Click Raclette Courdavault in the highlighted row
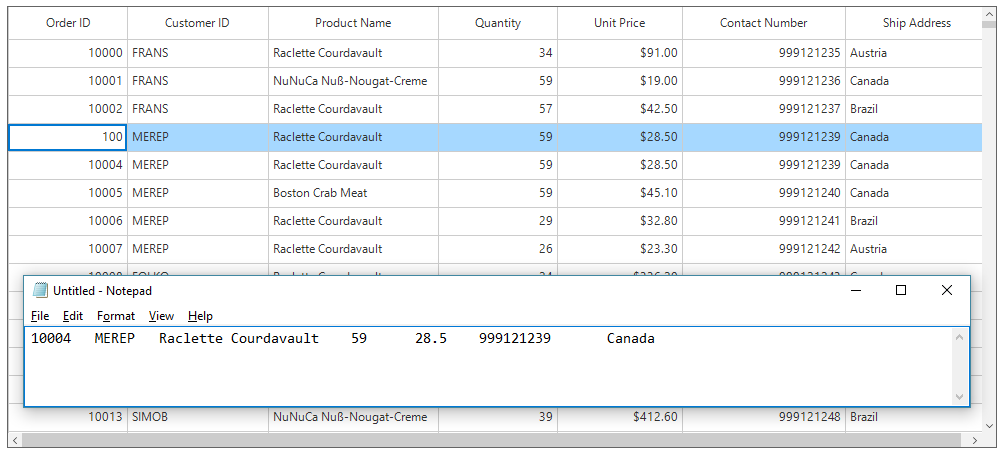This screenshot has width=1001, height=449. [x=353, y=137]
